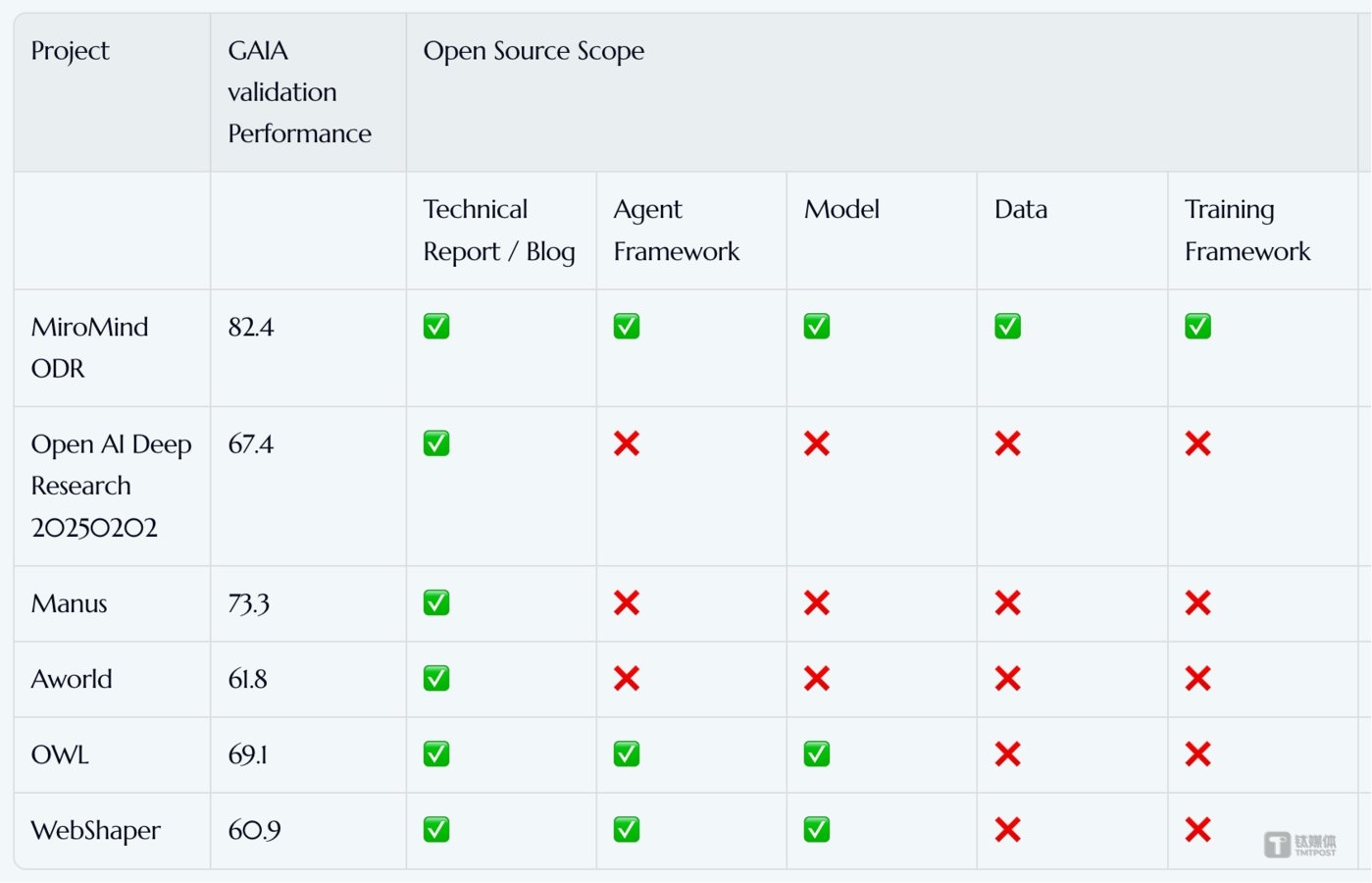Click WebShaper Model column green checkmark
This screenshot has height=883, width=1372.
coord(817,830)
